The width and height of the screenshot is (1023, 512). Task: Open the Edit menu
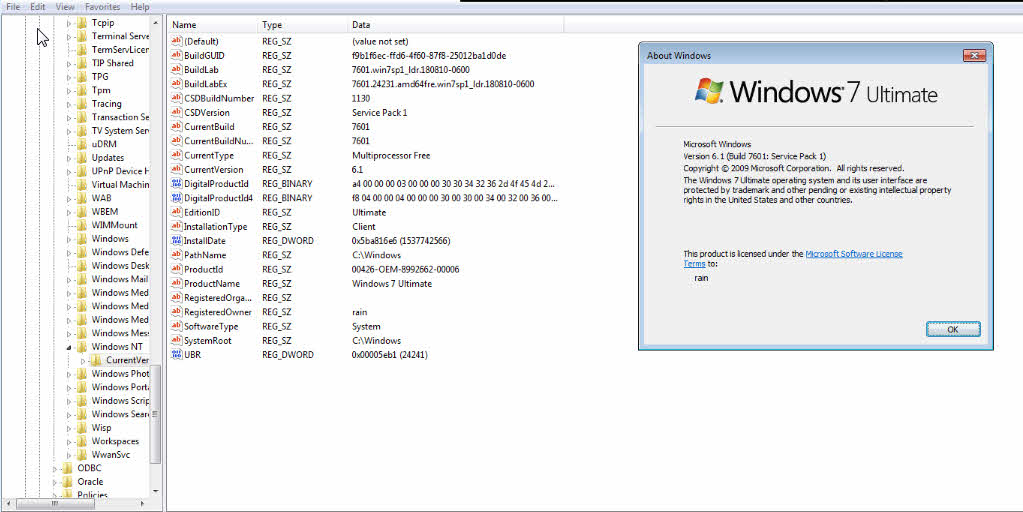point(37,7)
